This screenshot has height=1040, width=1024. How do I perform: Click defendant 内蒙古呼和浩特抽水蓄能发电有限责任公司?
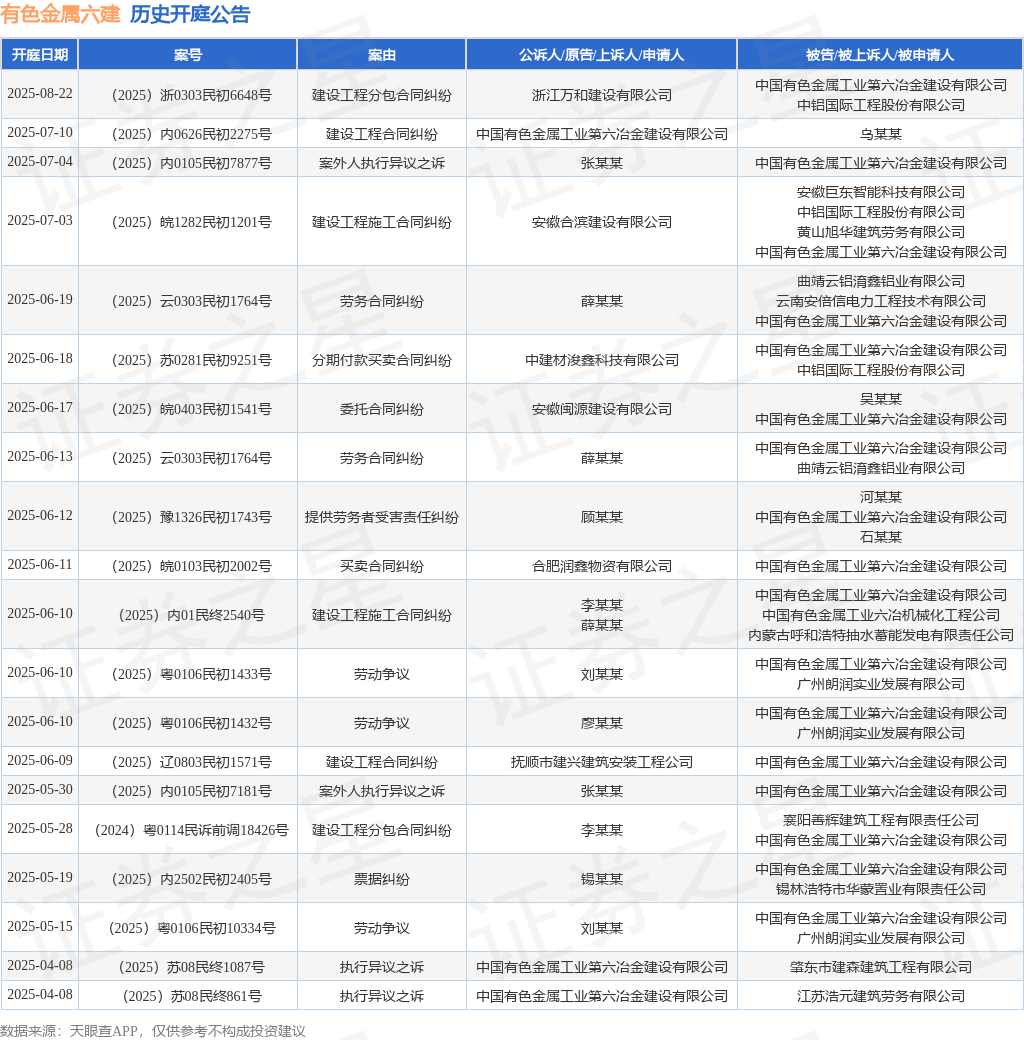880,635
